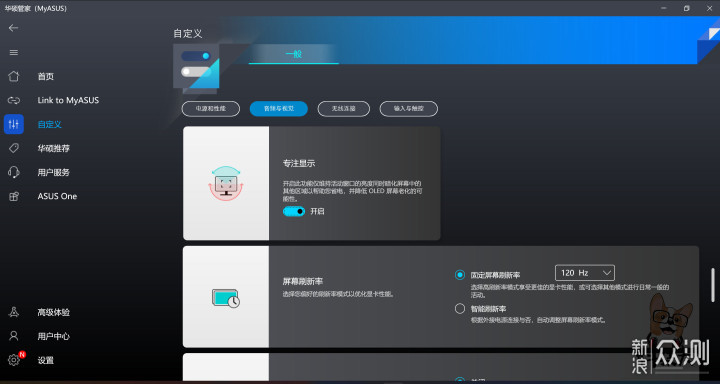Switch to the 一般 tab
Viewport: 720px width, 384px height.
294,54
